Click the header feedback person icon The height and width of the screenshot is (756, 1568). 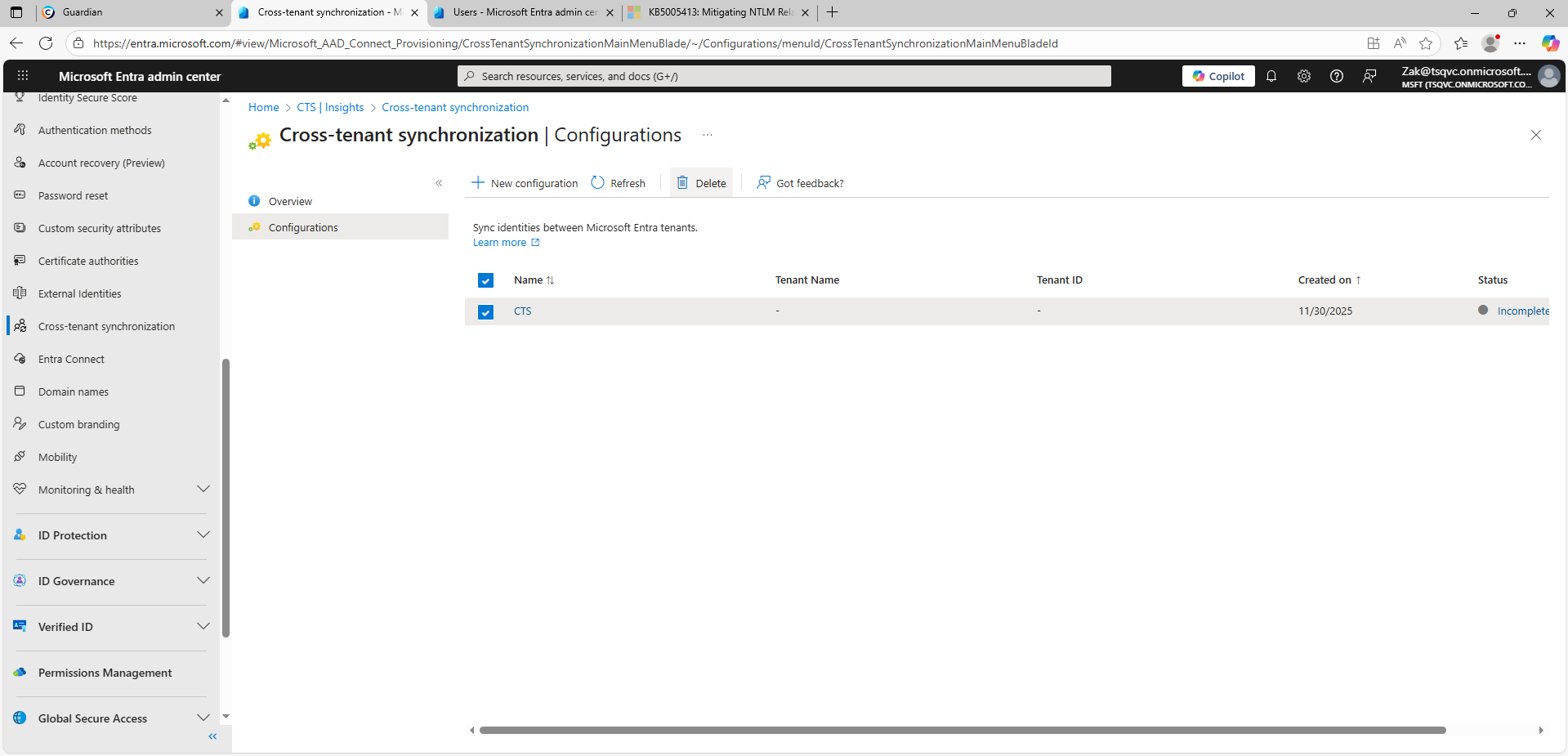[1369, 76]
